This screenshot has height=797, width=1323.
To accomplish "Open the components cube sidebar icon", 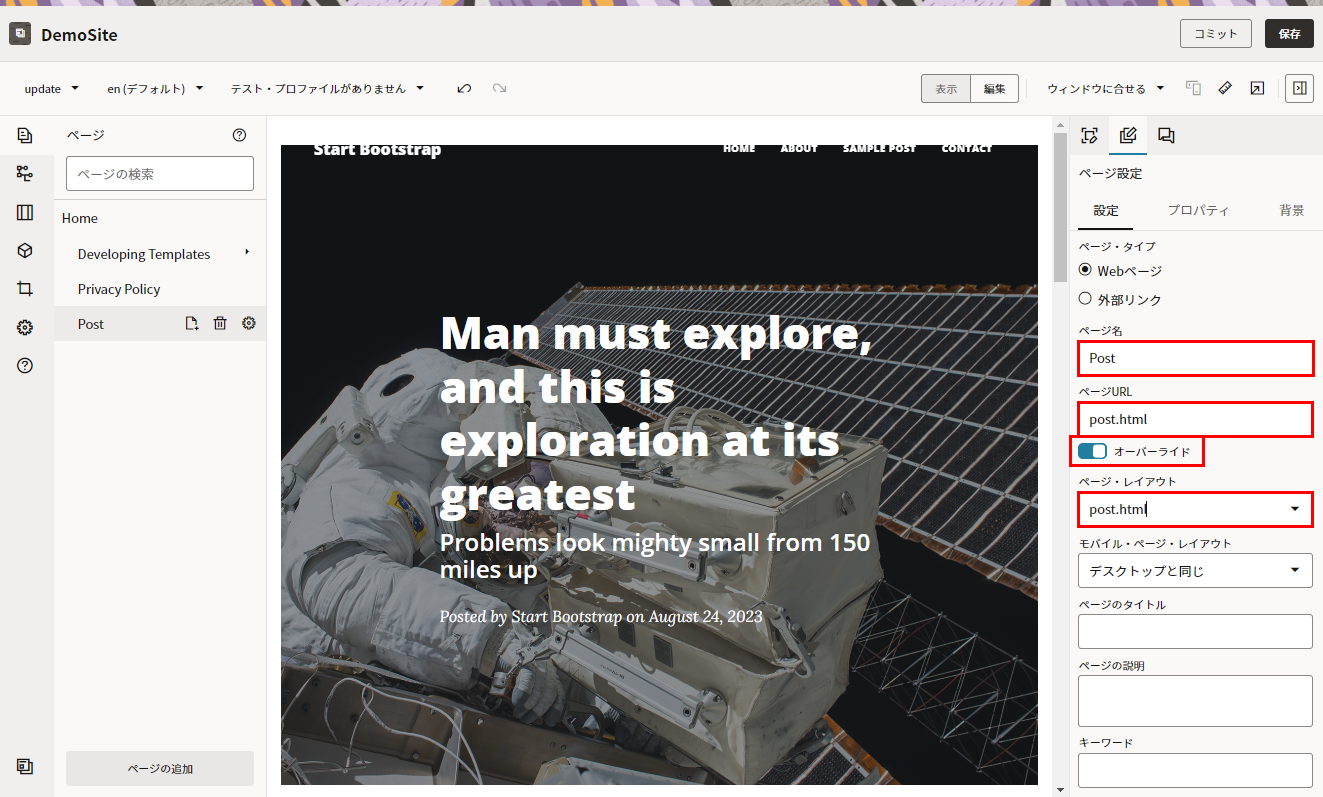I will point(25,251).
